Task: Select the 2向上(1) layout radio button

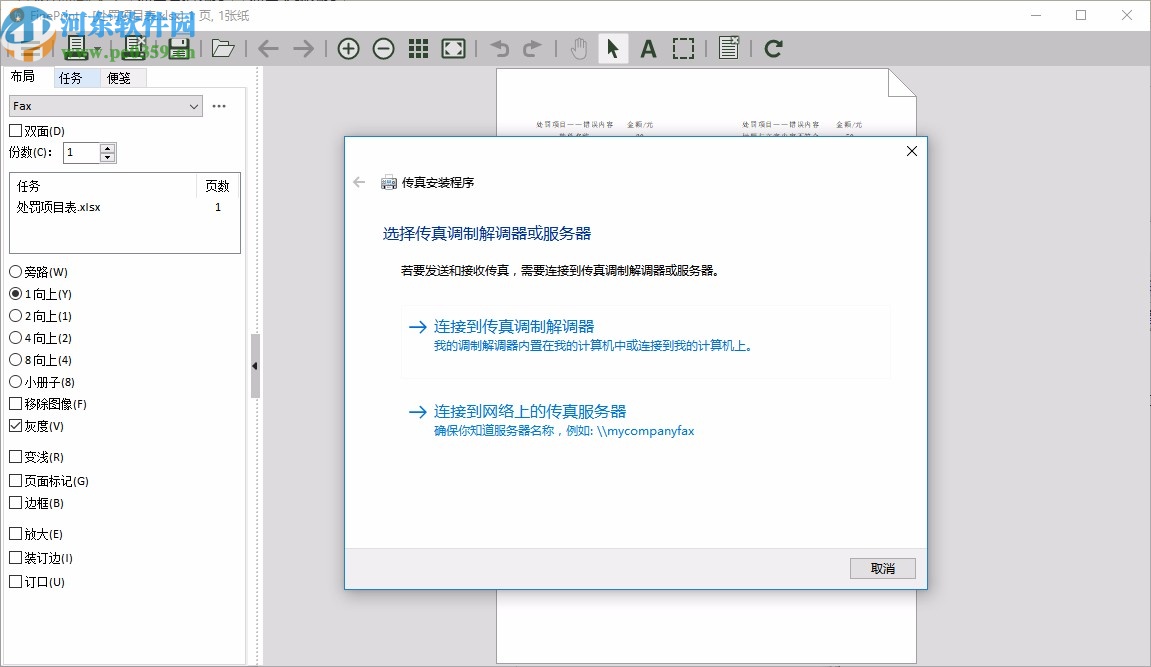Action: (x=15, y=315)
